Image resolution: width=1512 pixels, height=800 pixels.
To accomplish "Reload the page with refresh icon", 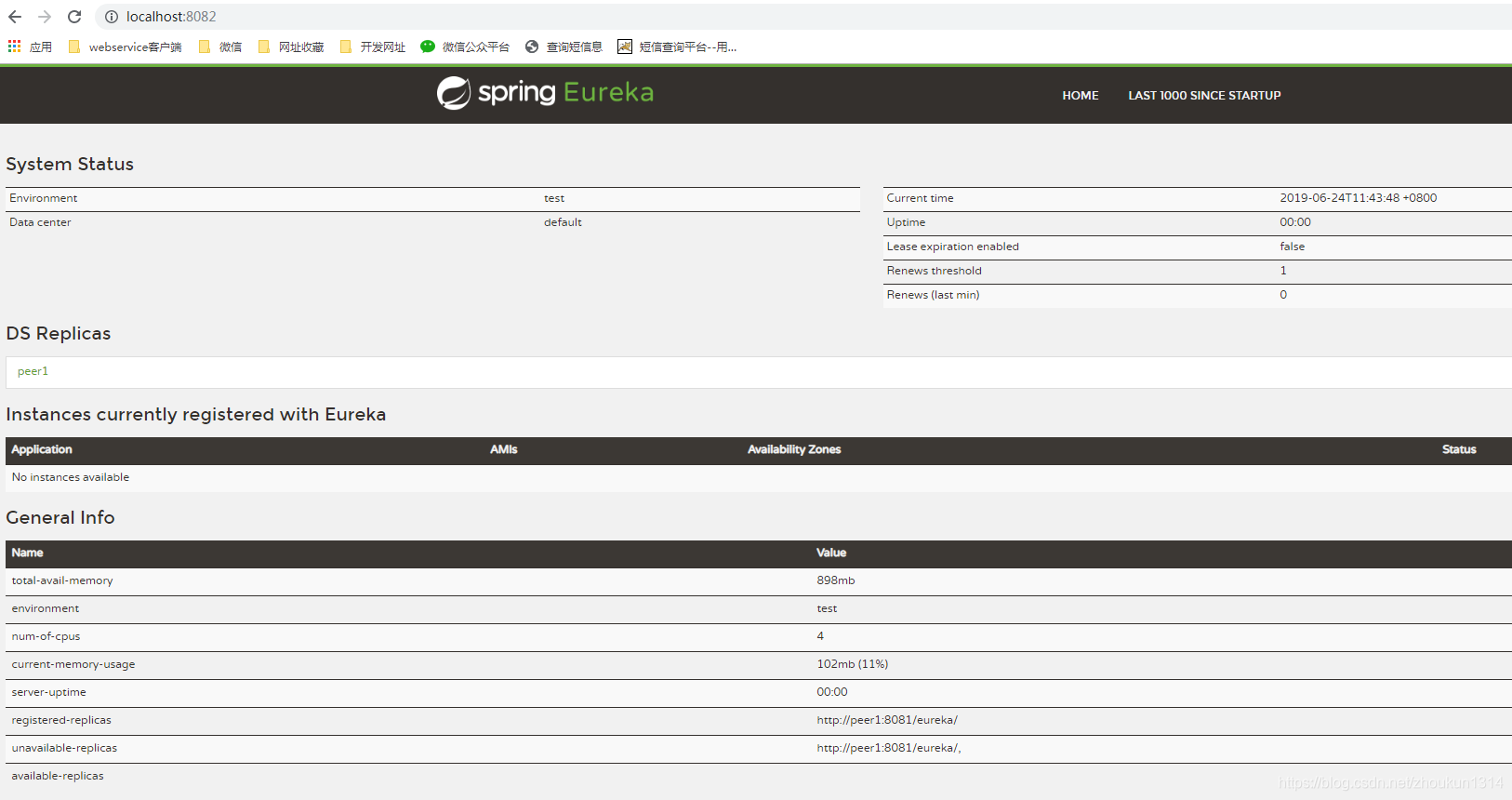I will 74,17.
